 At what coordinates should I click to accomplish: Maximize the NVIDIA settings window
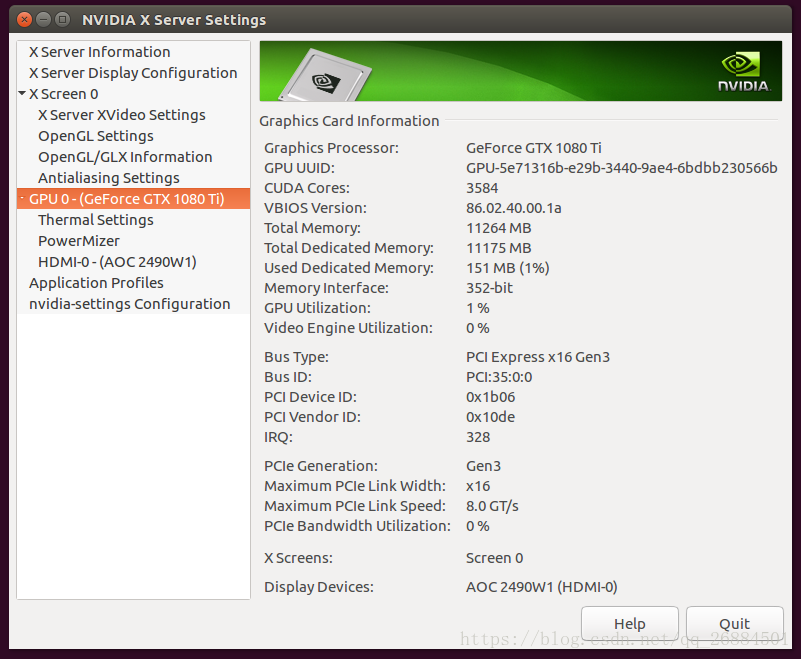[x=62, y=20]
